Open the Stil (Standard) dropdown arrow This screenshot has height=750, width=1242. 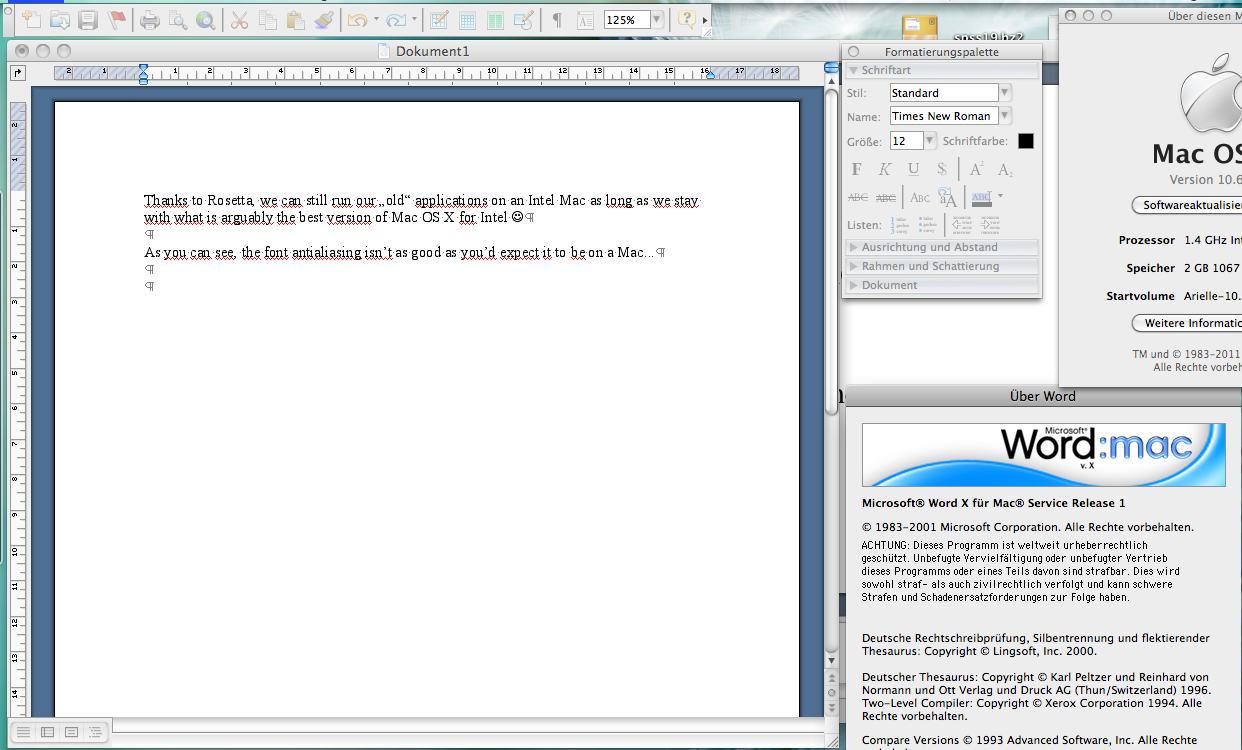[x=1005, y=92]
